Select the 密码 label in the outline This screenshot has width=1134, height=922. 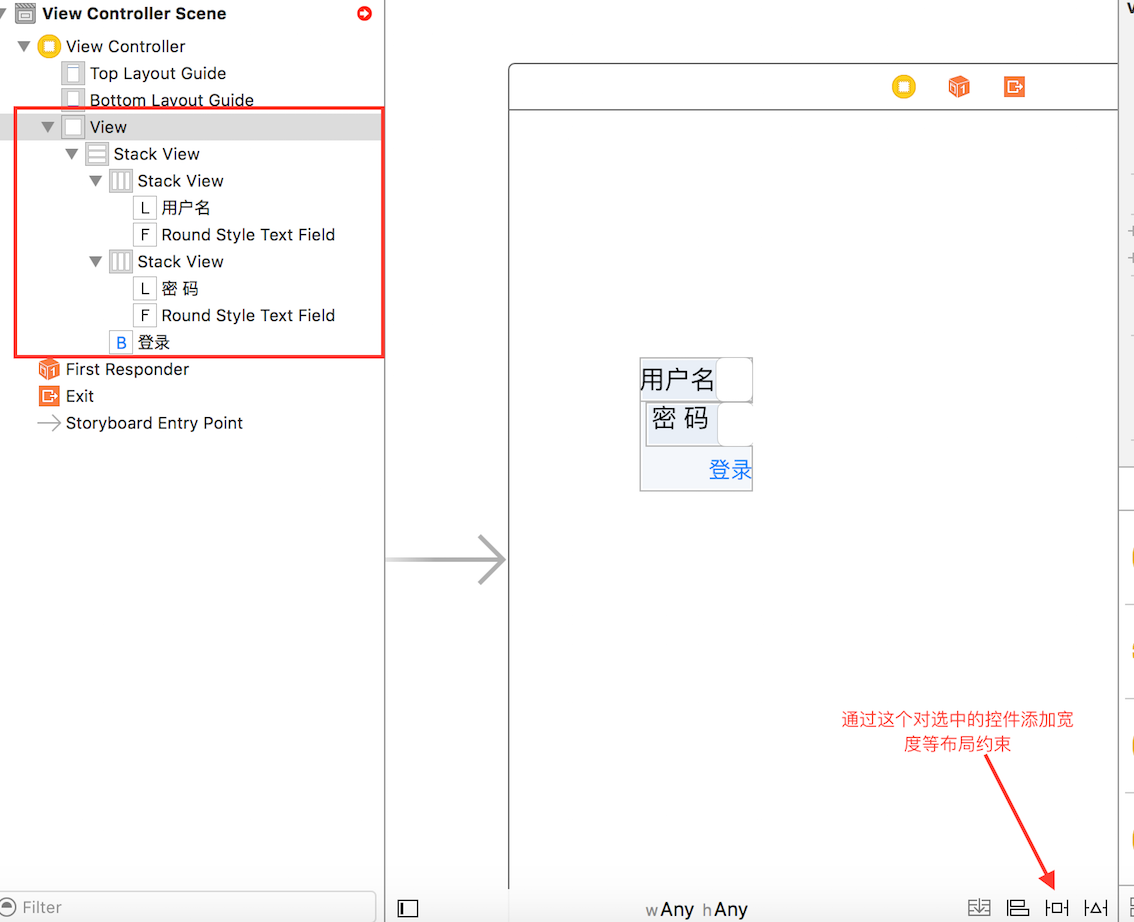click(x=182, y=288)
